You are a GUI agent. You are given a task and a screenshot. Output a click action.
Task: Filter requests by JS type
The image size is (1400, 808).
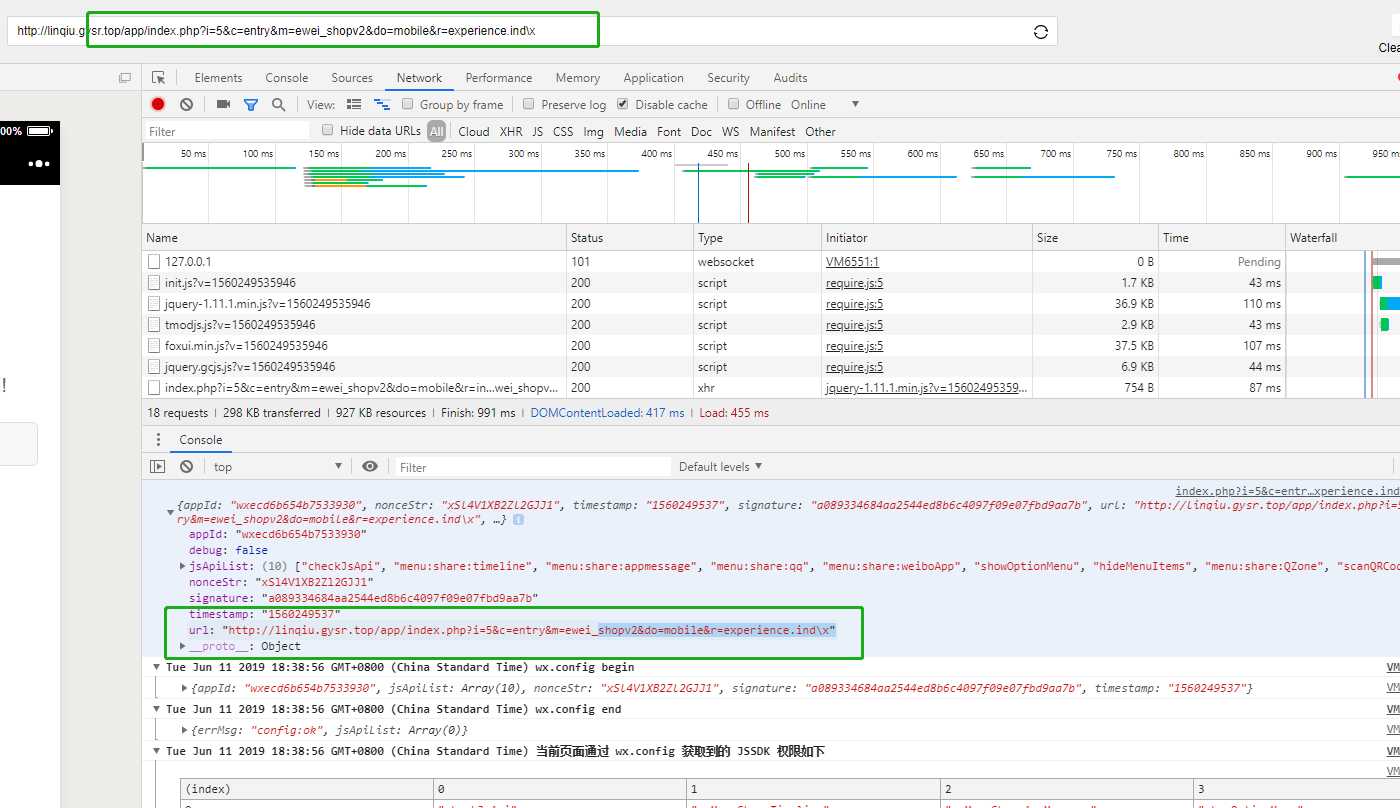pos(538,131)
